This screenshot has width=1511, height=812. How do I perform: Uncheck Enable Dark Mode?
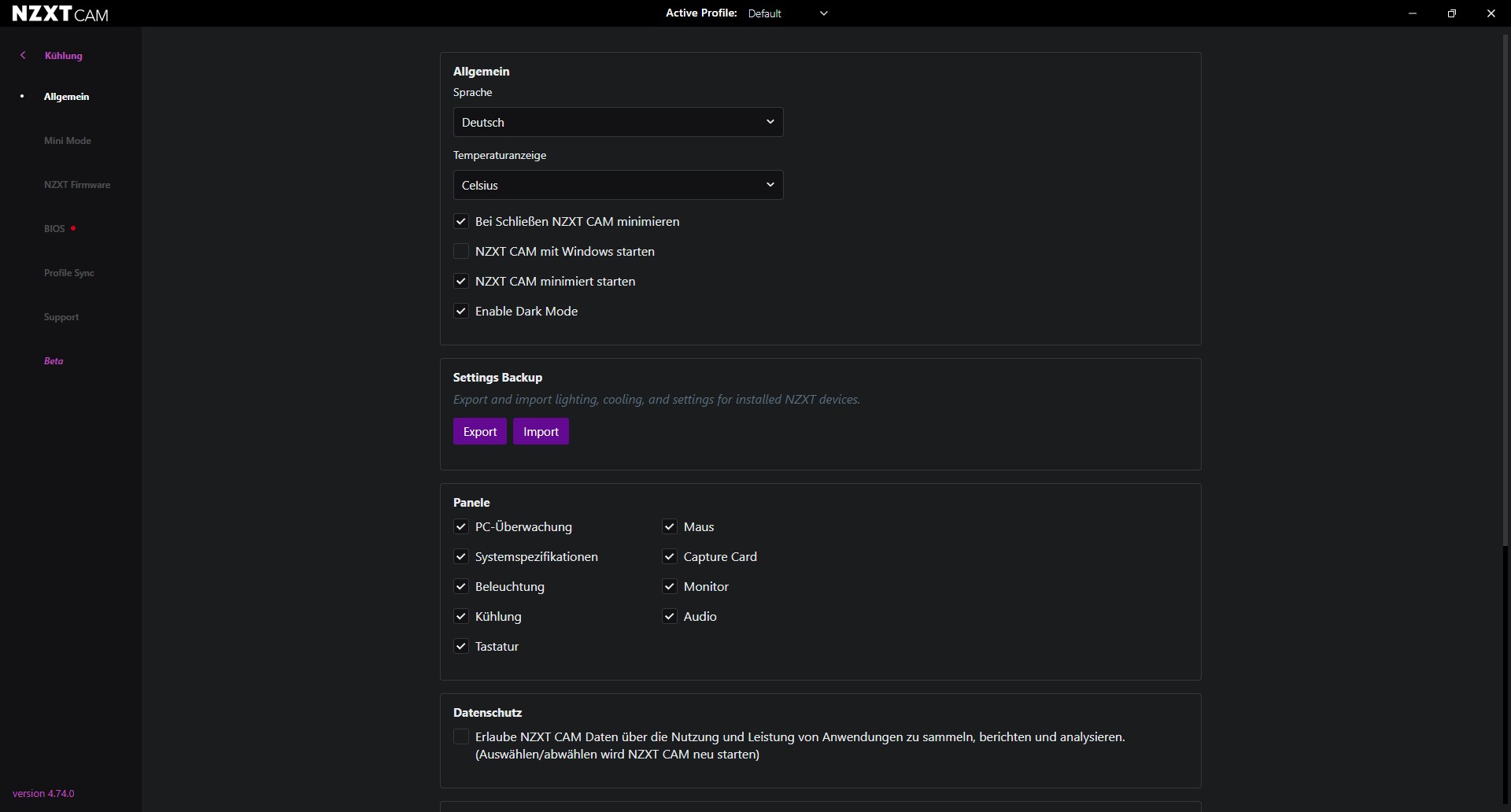coord(461,312)
